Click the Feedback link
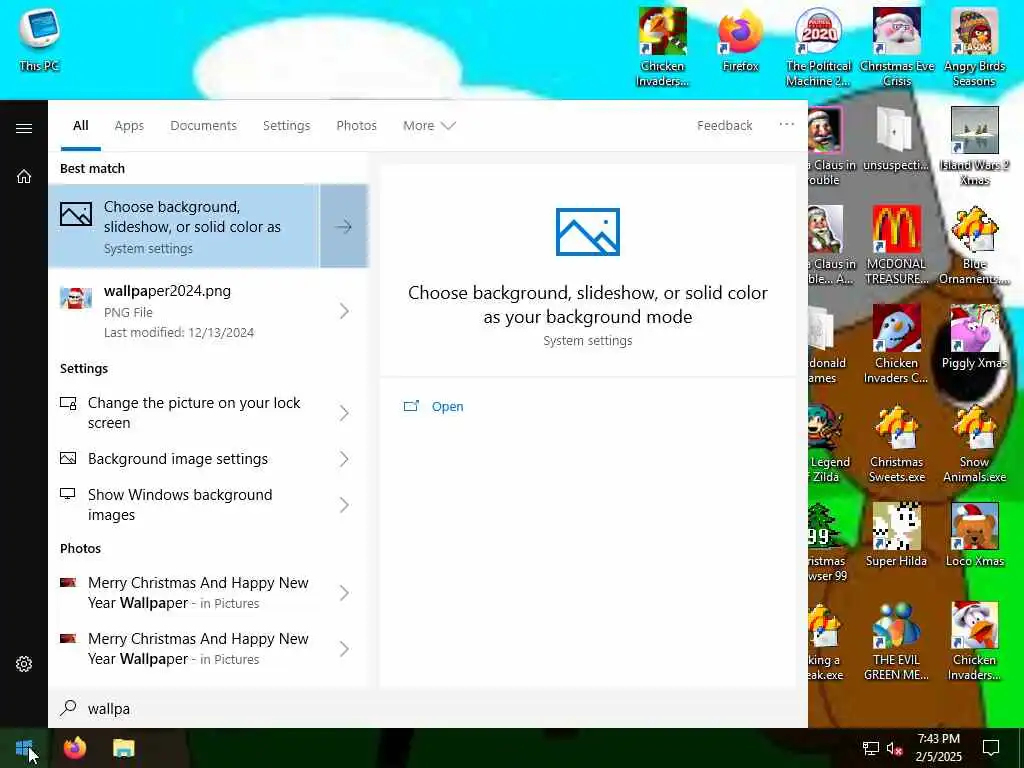The height and width of the screenshot is (768, 1024). (x=724, y=125)
